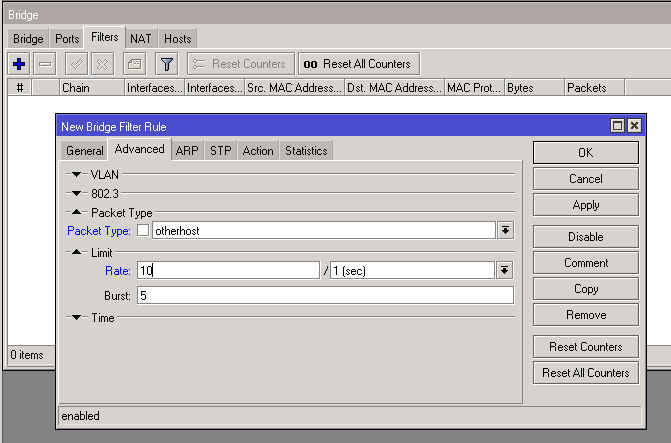Click Reset Counters button in dialog
Viewport: 671px width, 443px height.
click(585, 347)
